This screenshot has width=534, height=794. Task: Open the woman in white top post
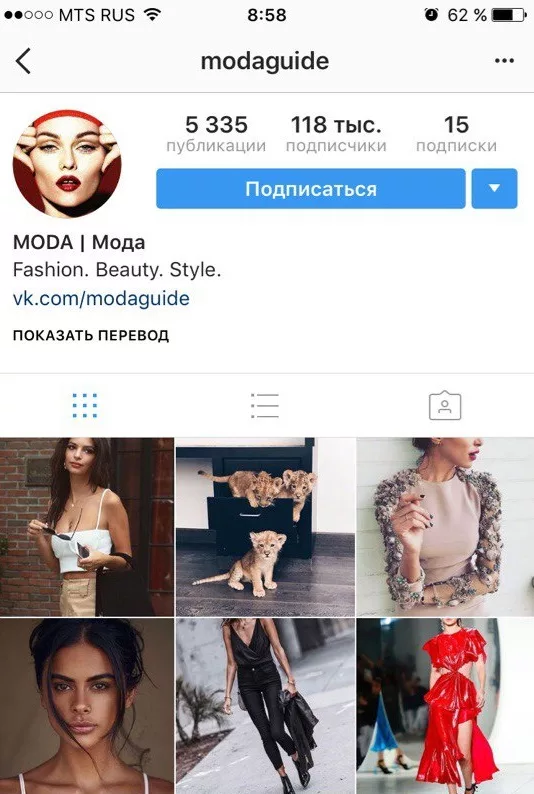pos(87,527)
